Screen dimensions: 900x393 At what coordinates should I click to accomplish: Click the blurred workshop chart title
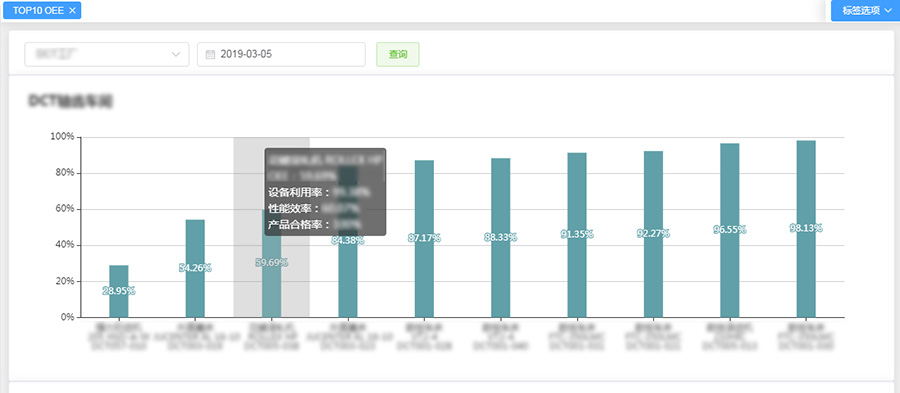click(x=71, y=102)
